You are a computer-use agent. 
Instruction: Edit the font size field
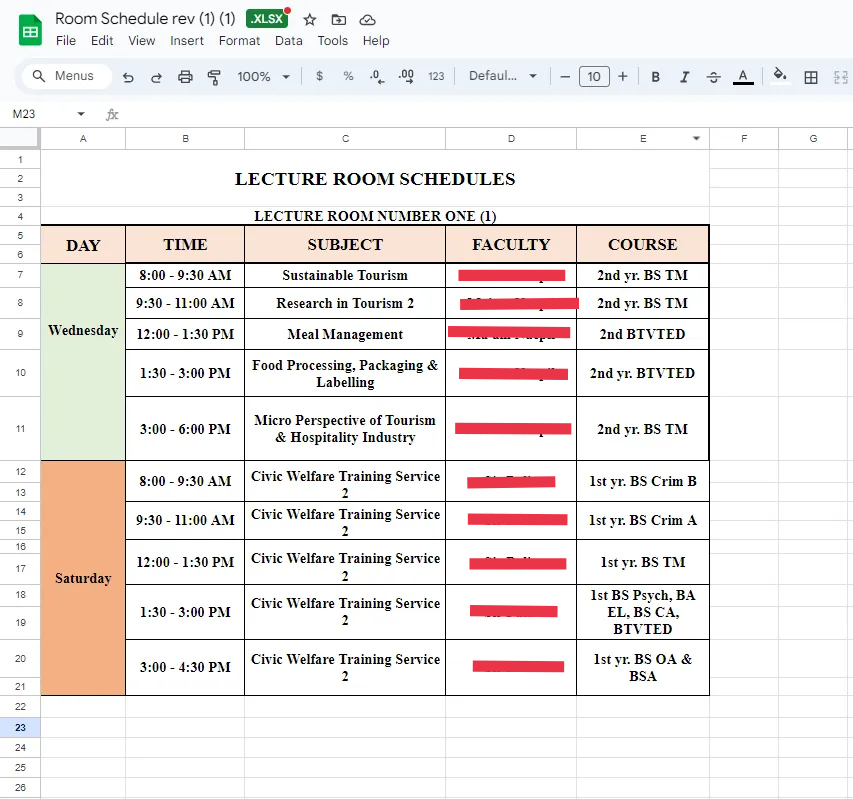(x=594, y=77)
